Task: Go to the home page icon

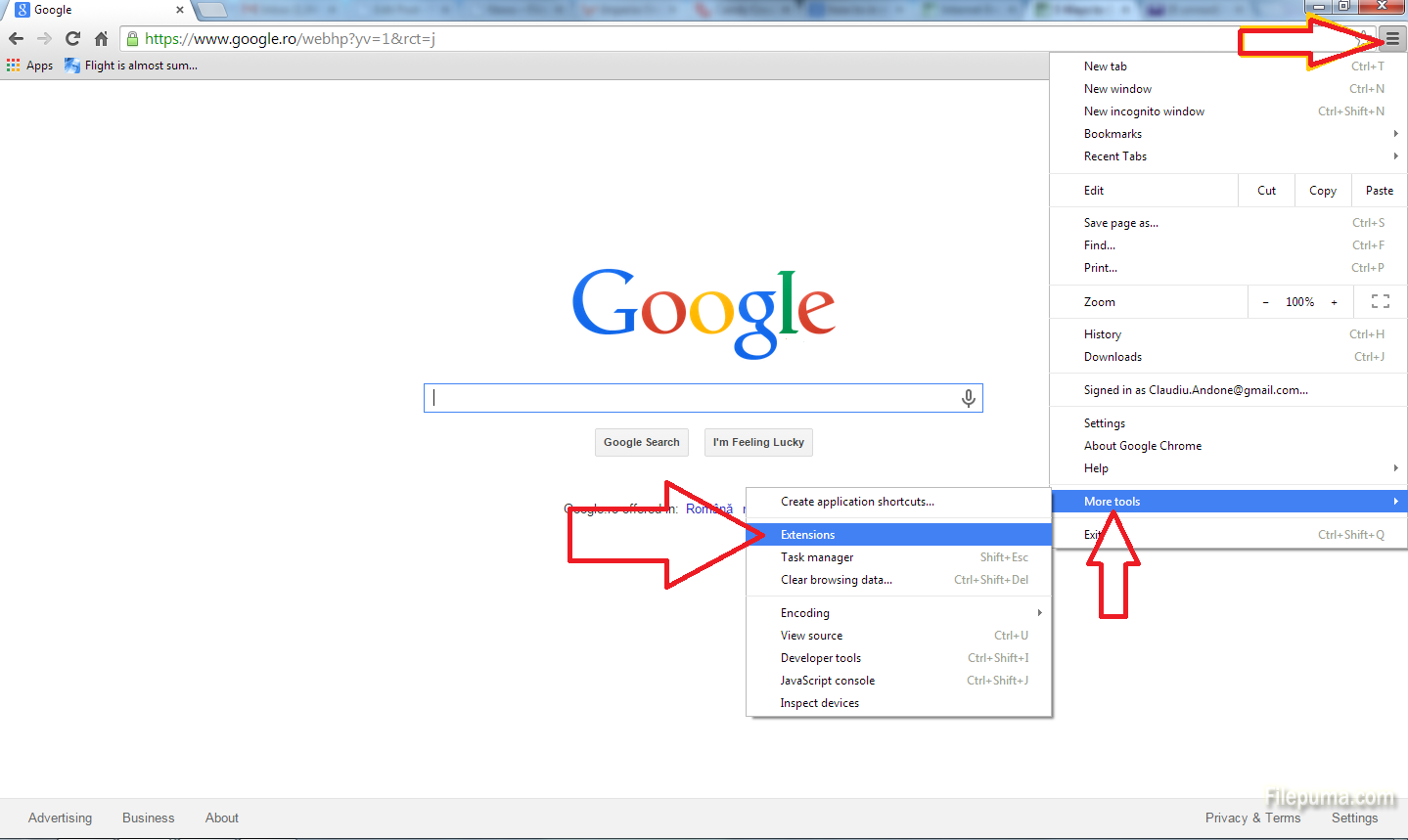Action: (101, 39)
